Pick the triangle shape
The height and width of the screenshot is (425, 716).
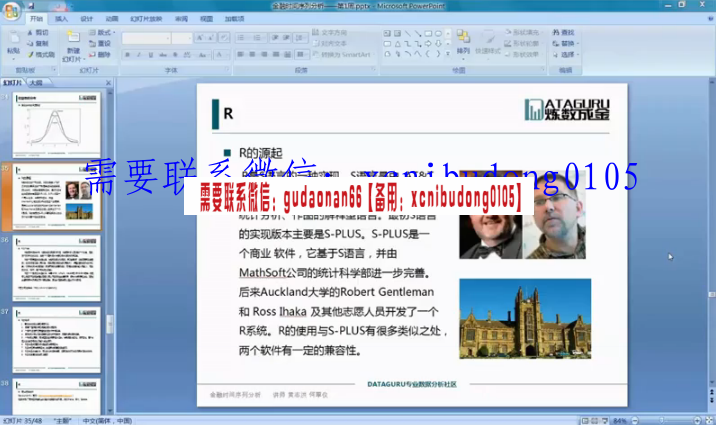pyautogui.click(x=397, y=44)
